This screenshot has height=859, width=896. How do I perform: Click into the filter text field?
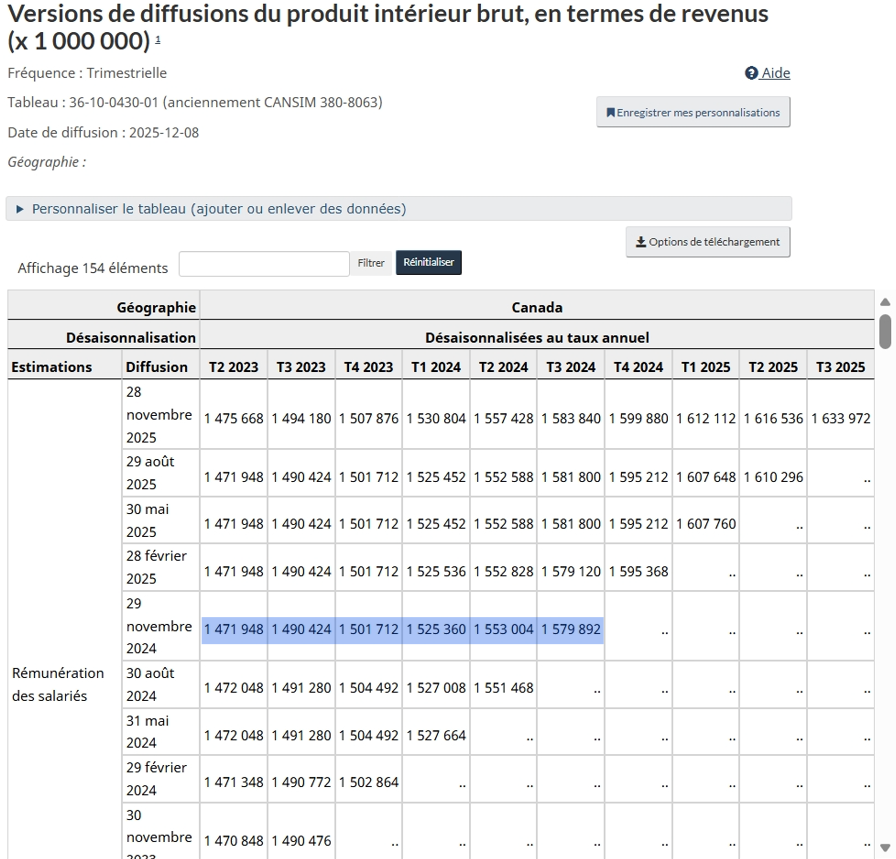tap(264, 264)
